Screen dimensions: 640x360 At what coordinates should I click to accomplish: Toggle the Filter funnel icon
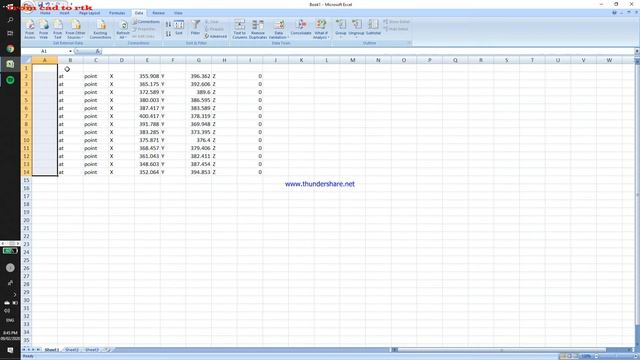[x=196, y=28]
